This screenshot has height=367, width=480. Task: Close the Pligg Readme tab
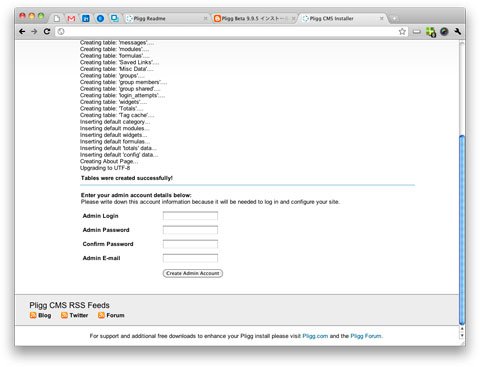205,19
